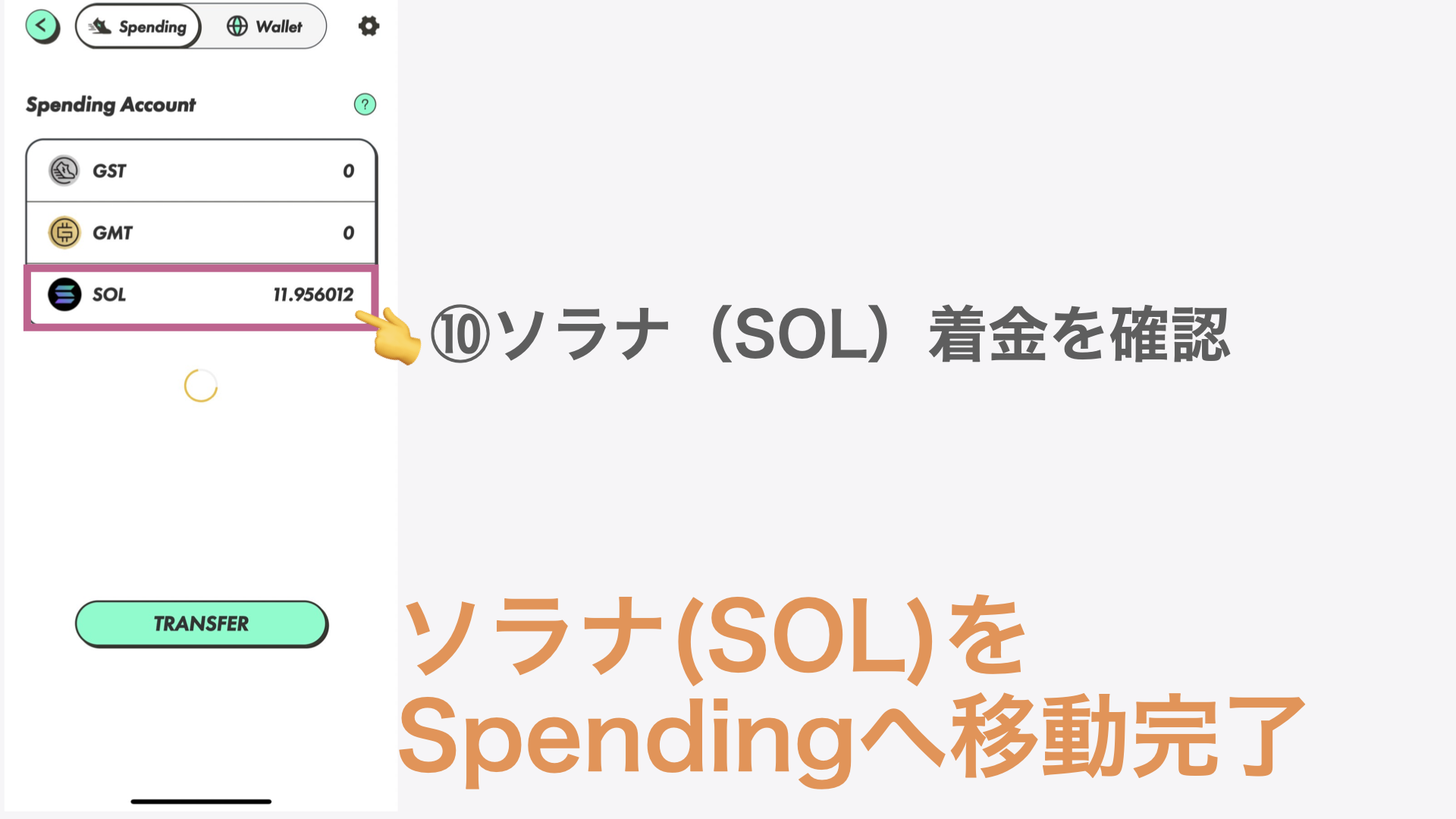1456x819 pixels.
Task: Click the pointing hand emoji
Action: [389, 335]
